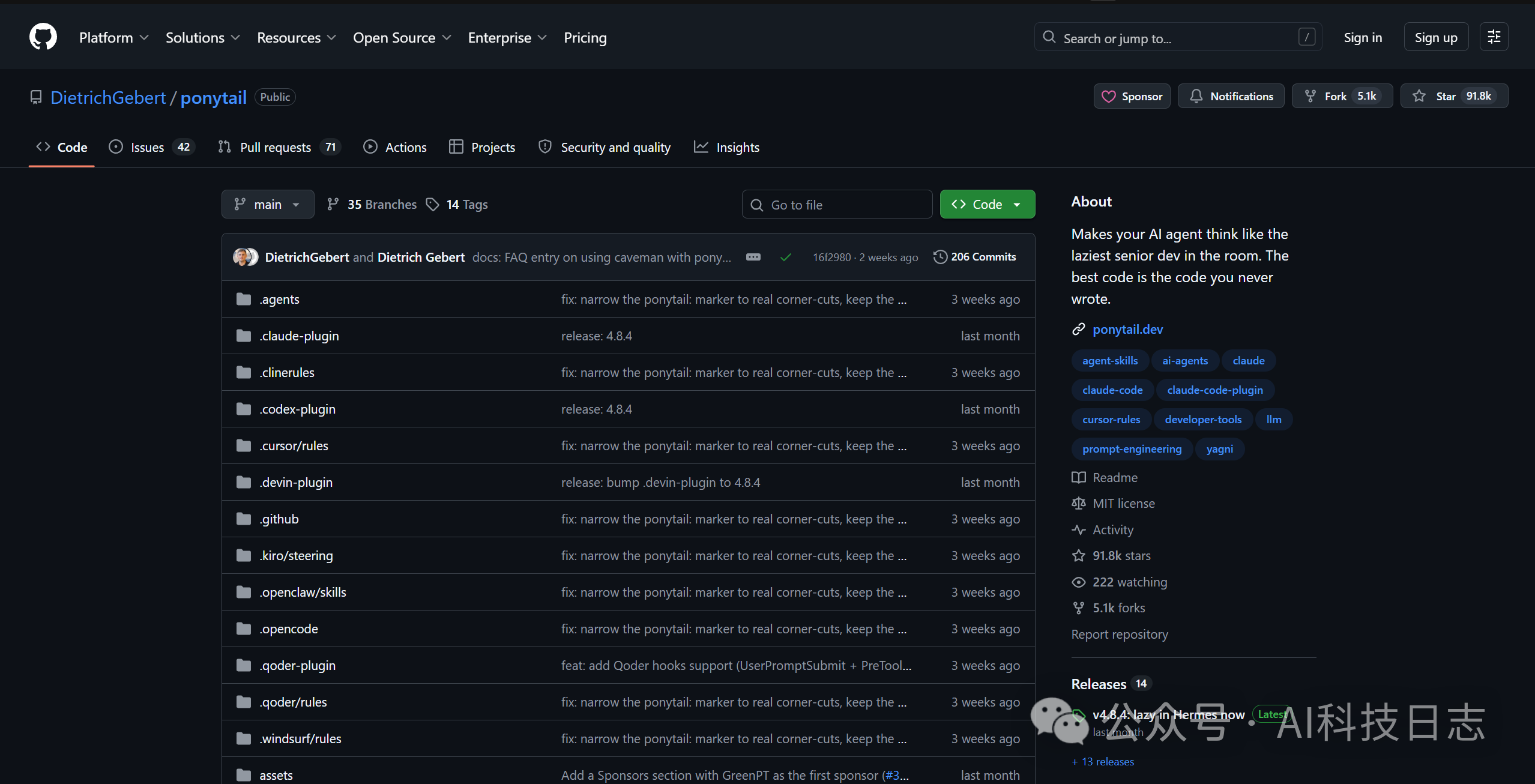Screen dimensions: 1535x784
Task: Click the tag icon beside 14 Tags
Action: 432,205
